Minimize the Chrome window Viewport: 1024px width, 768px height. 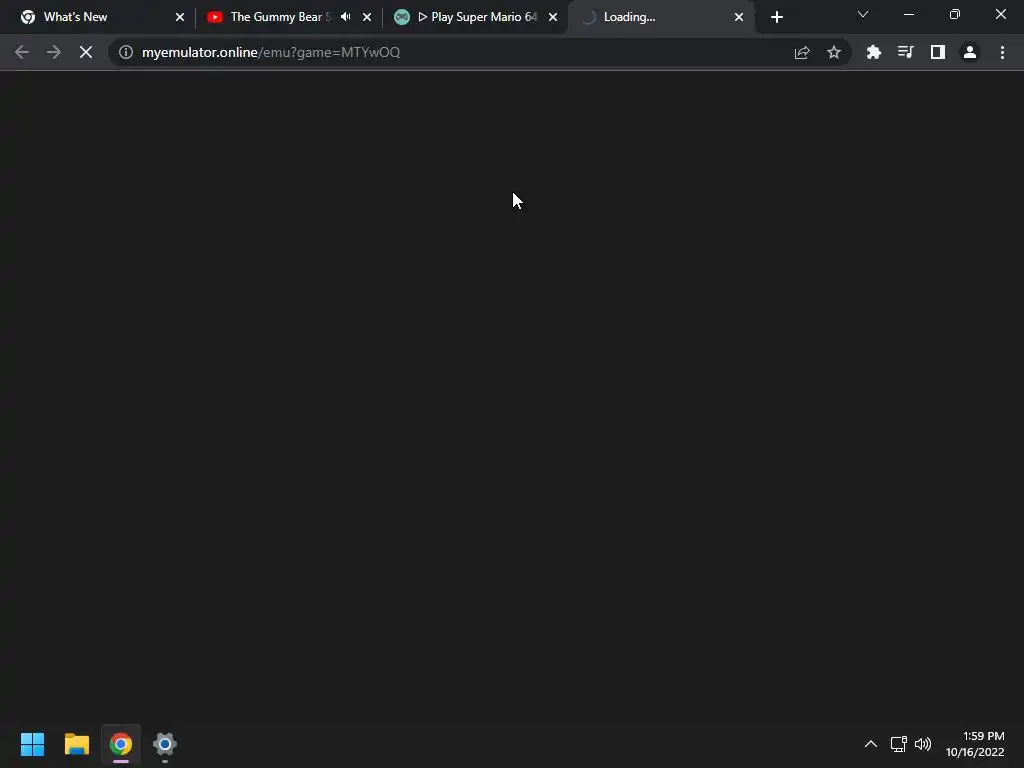click(908, 14)
